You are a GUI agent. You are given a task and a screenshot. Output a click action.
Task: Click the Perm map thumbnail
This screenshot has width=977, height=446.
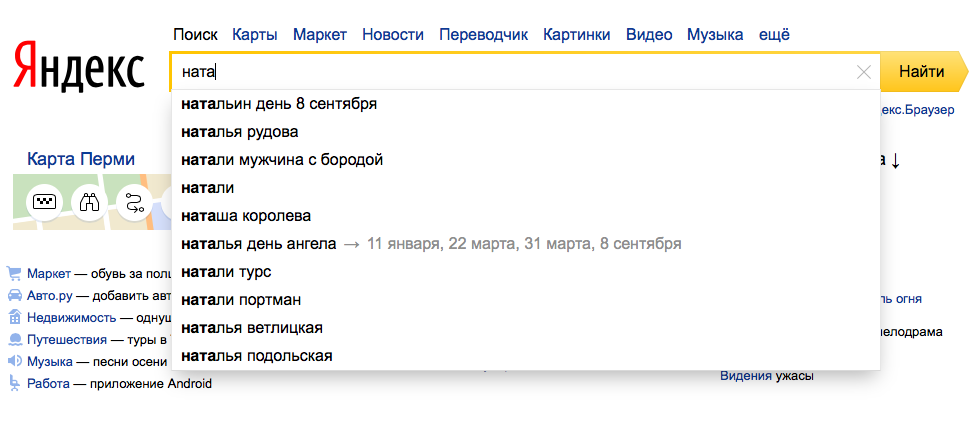point(92,202)
